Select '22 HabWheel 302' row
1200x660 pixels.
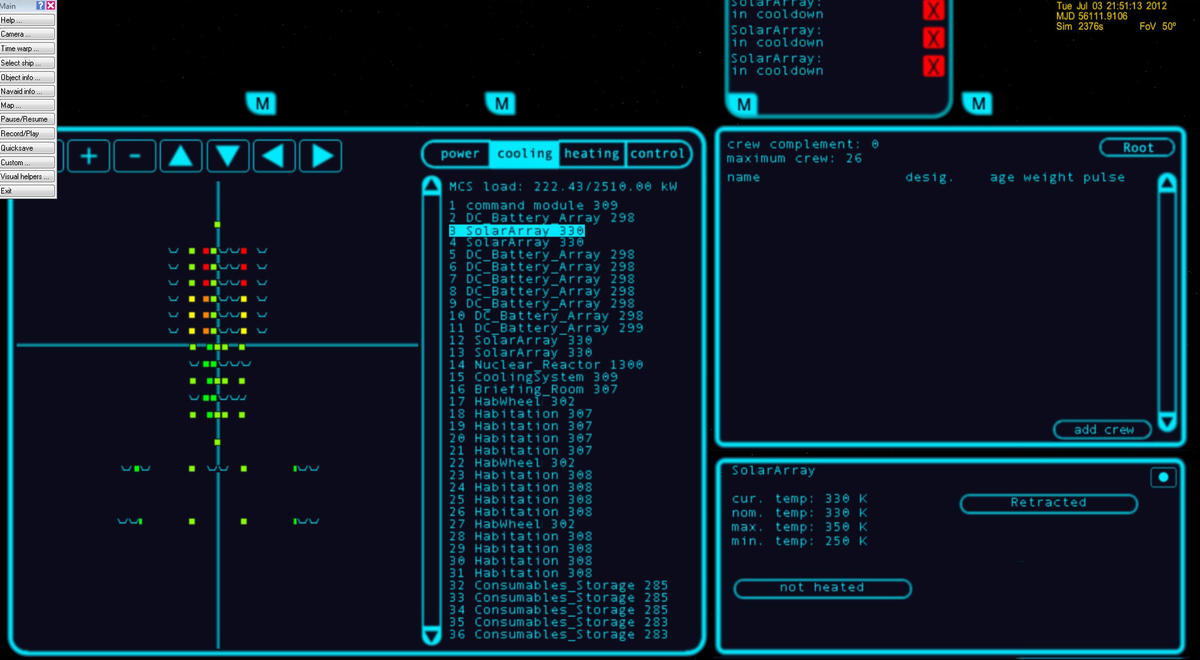[513, 463]
